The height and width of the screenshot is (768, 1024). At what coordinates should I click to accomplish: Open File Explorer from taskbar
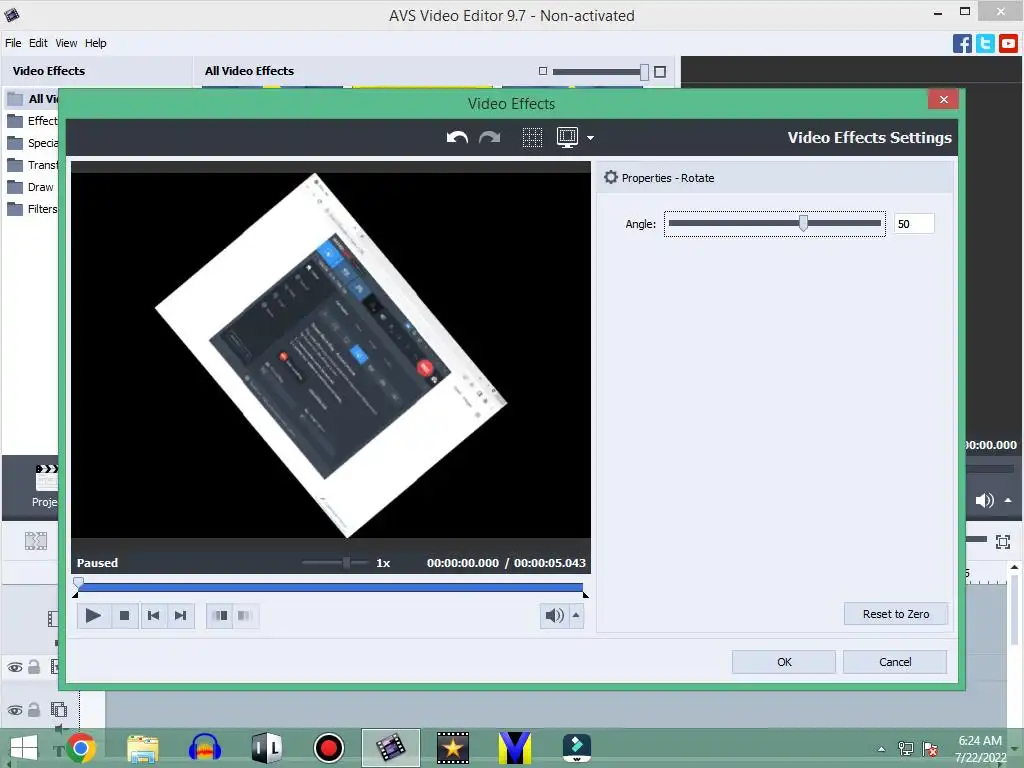coord(142,748)
